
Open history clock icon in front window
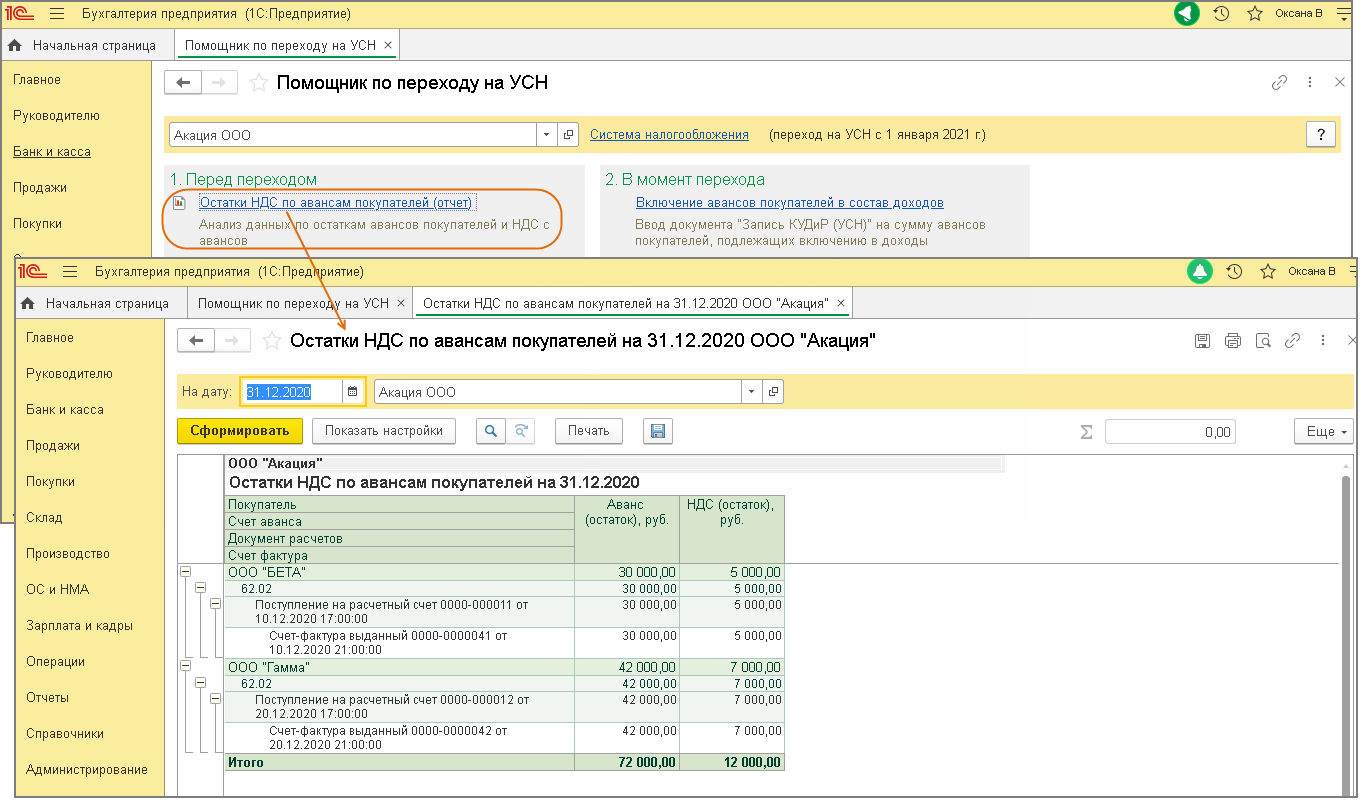(x=1235, y=271)
